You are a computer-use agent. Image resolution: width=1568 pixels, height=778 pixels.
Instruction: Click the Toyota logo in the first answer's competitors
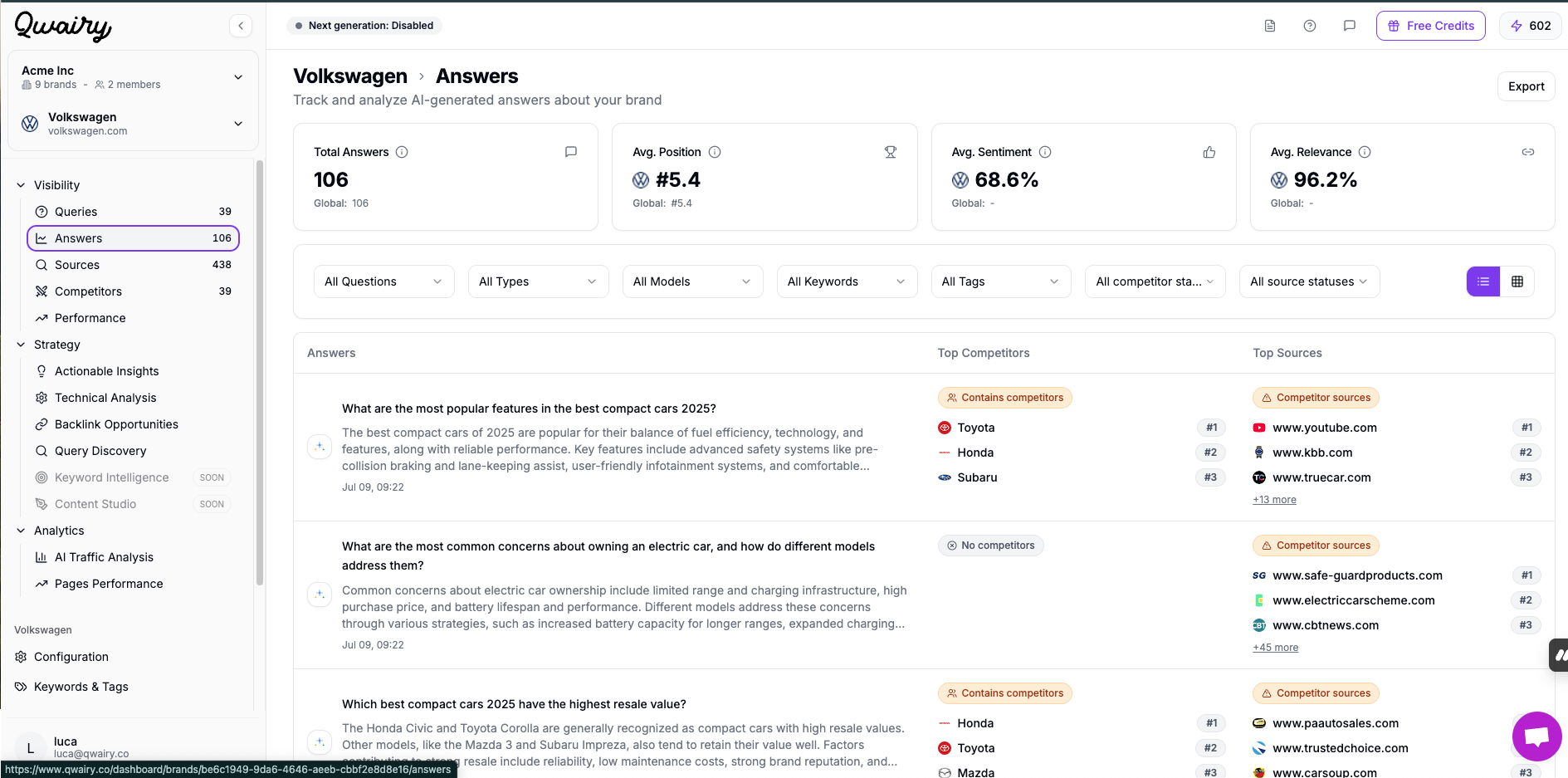click(x=945, y=428)
